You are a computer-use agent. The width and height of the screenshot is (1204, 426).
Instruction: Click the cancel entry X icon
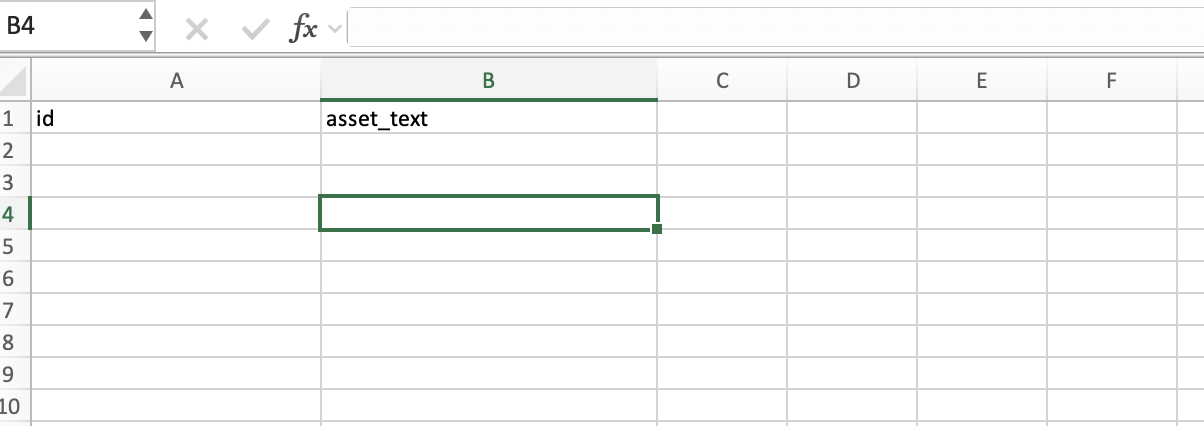[x=197, y=30]
